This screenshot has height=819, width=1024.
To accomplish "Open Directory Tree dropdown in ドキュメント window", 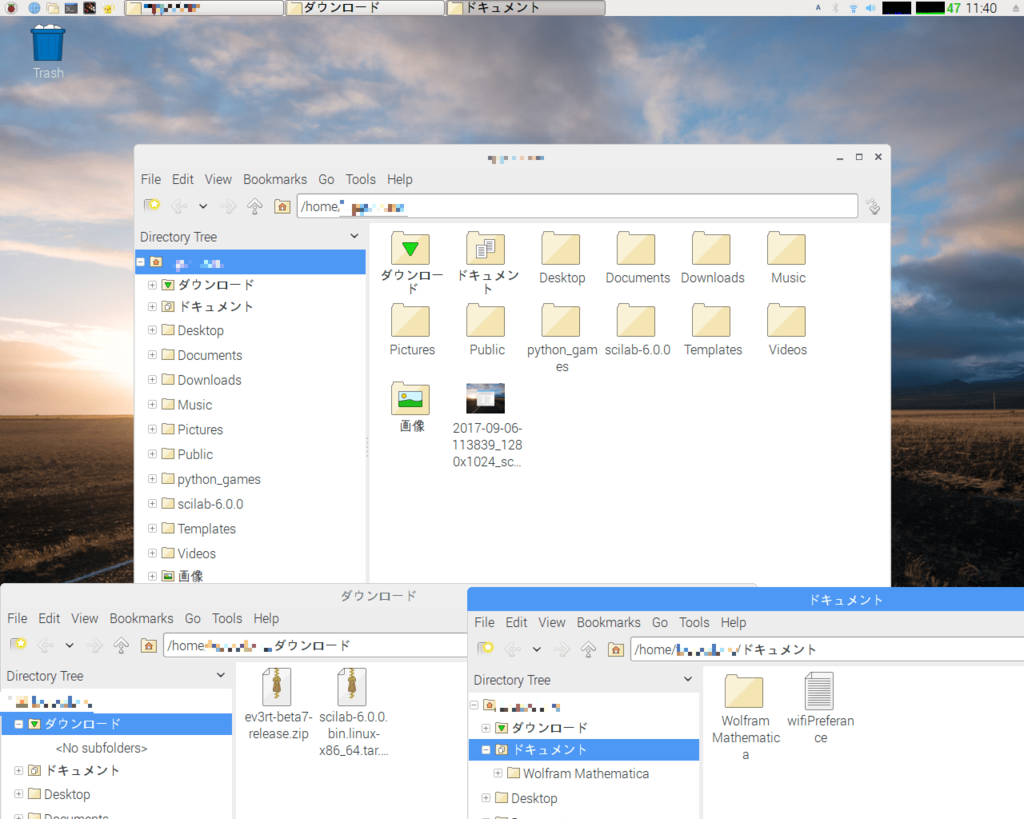I will 688,679.
